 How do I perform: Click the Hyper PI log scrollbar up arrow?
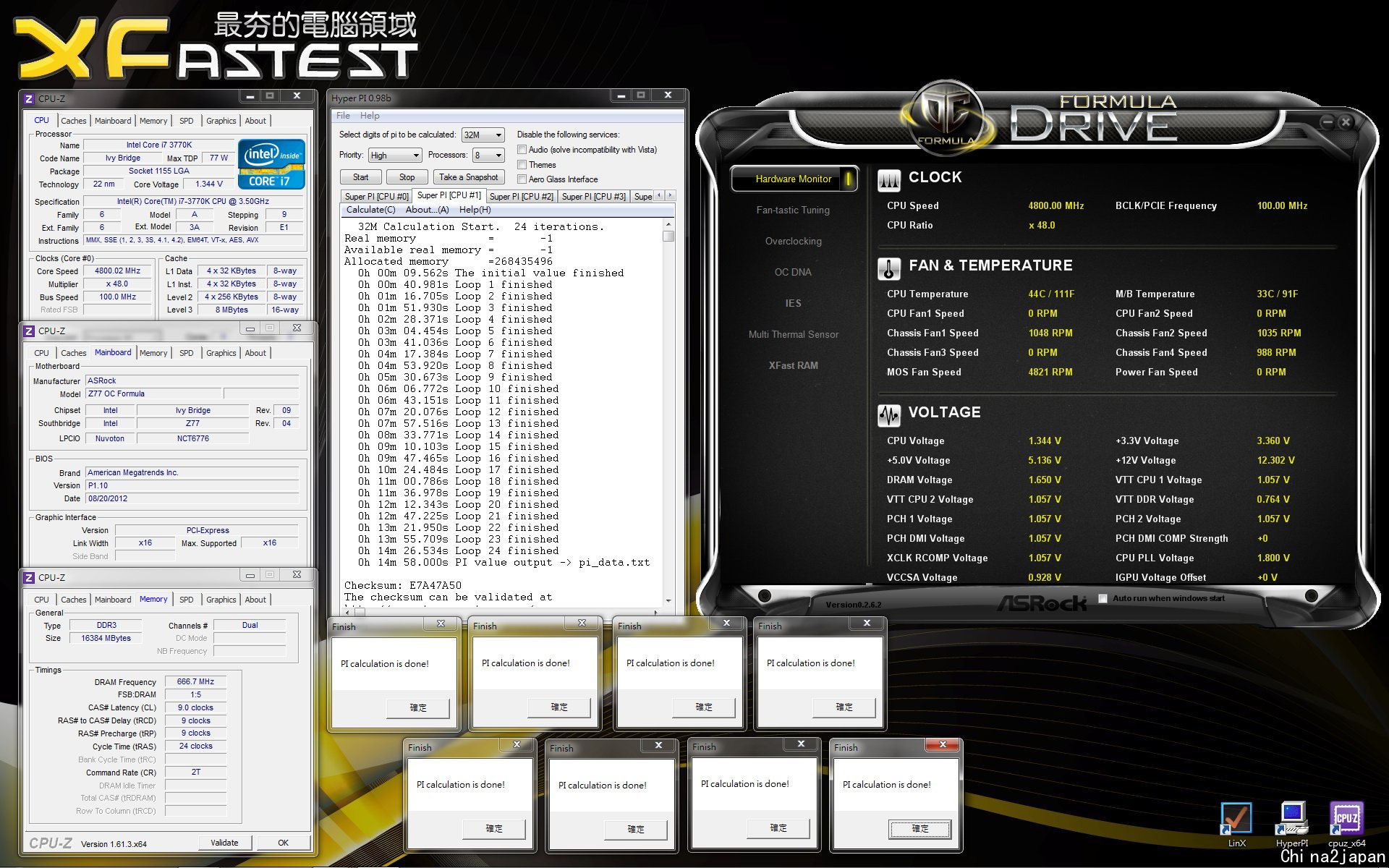tap(668, 225)
